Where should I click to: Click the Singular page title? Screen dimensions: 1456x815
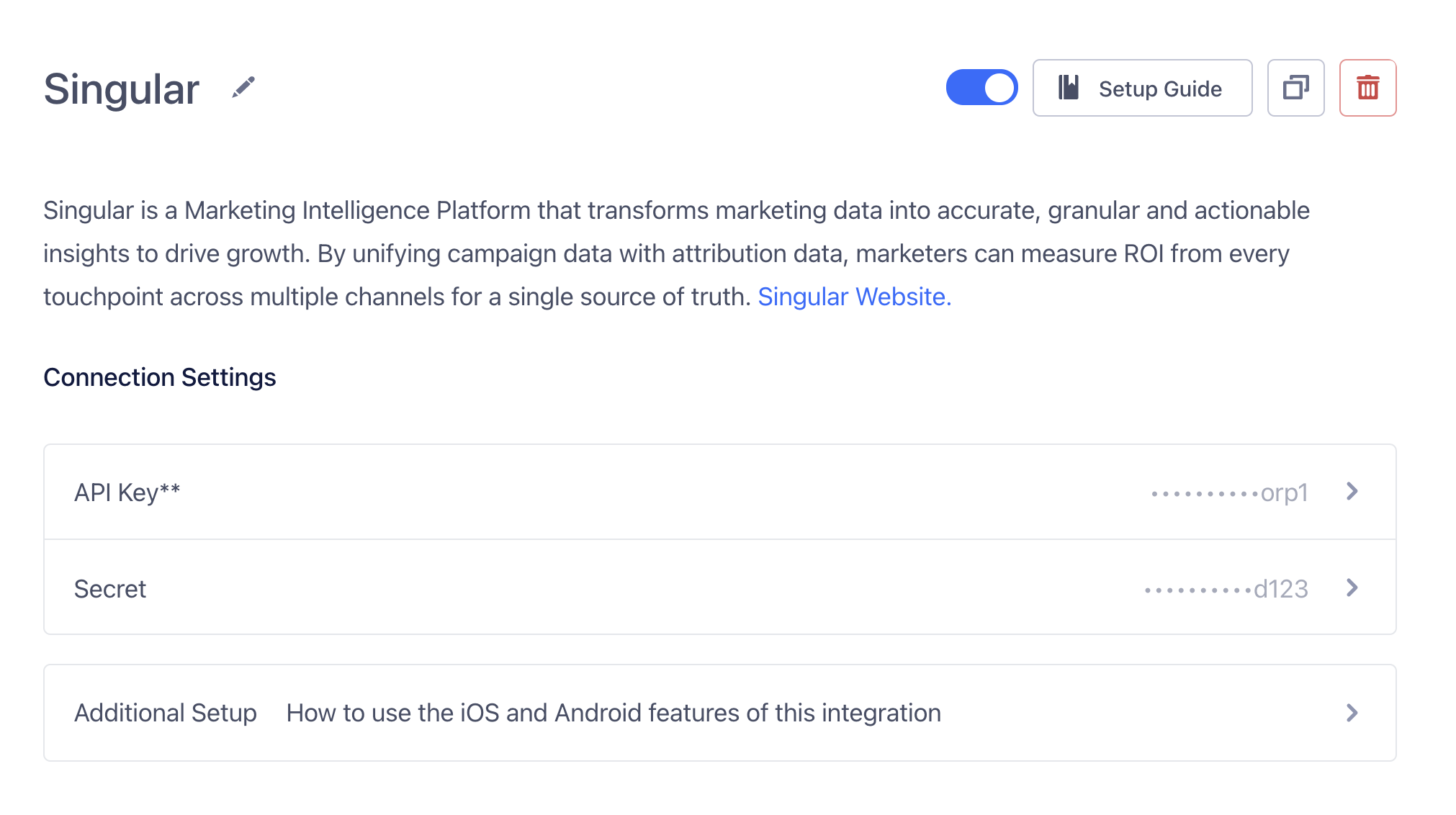121,89
